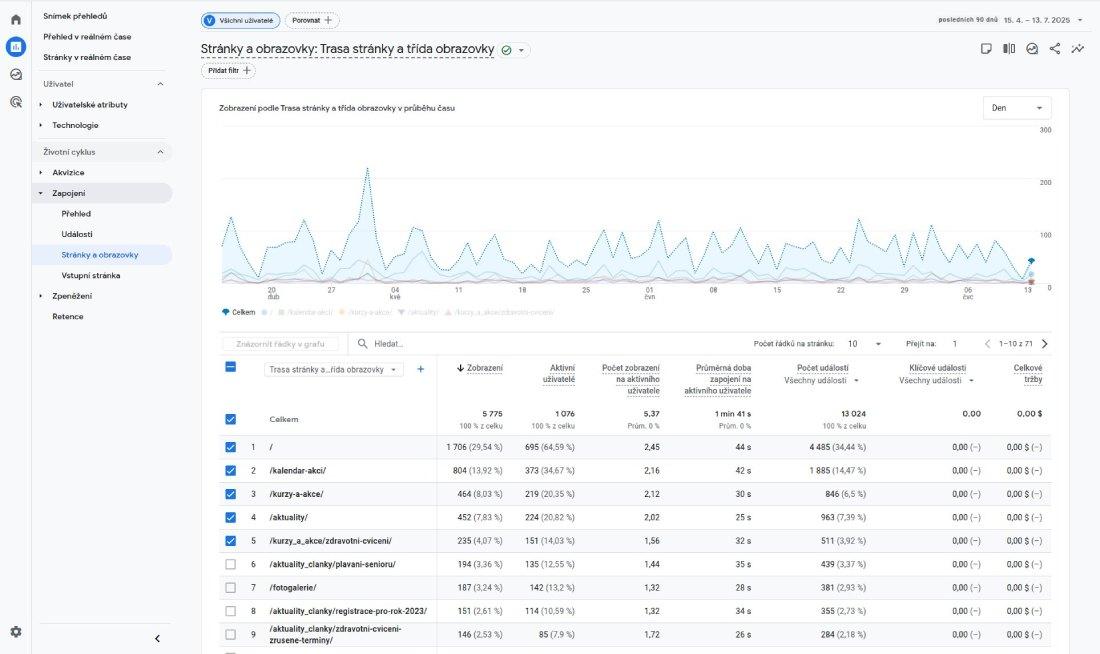
Task: Click the Přidat filtr button
Action: (x=229, y=69)
